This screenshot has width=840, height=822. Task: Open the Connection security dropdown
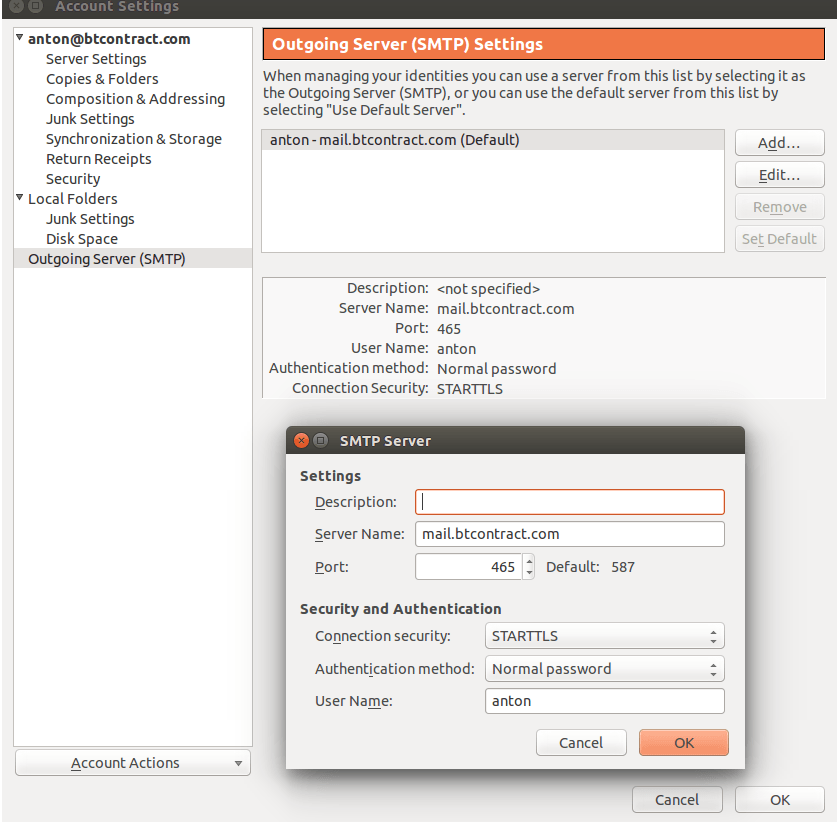tap(604, 636)
